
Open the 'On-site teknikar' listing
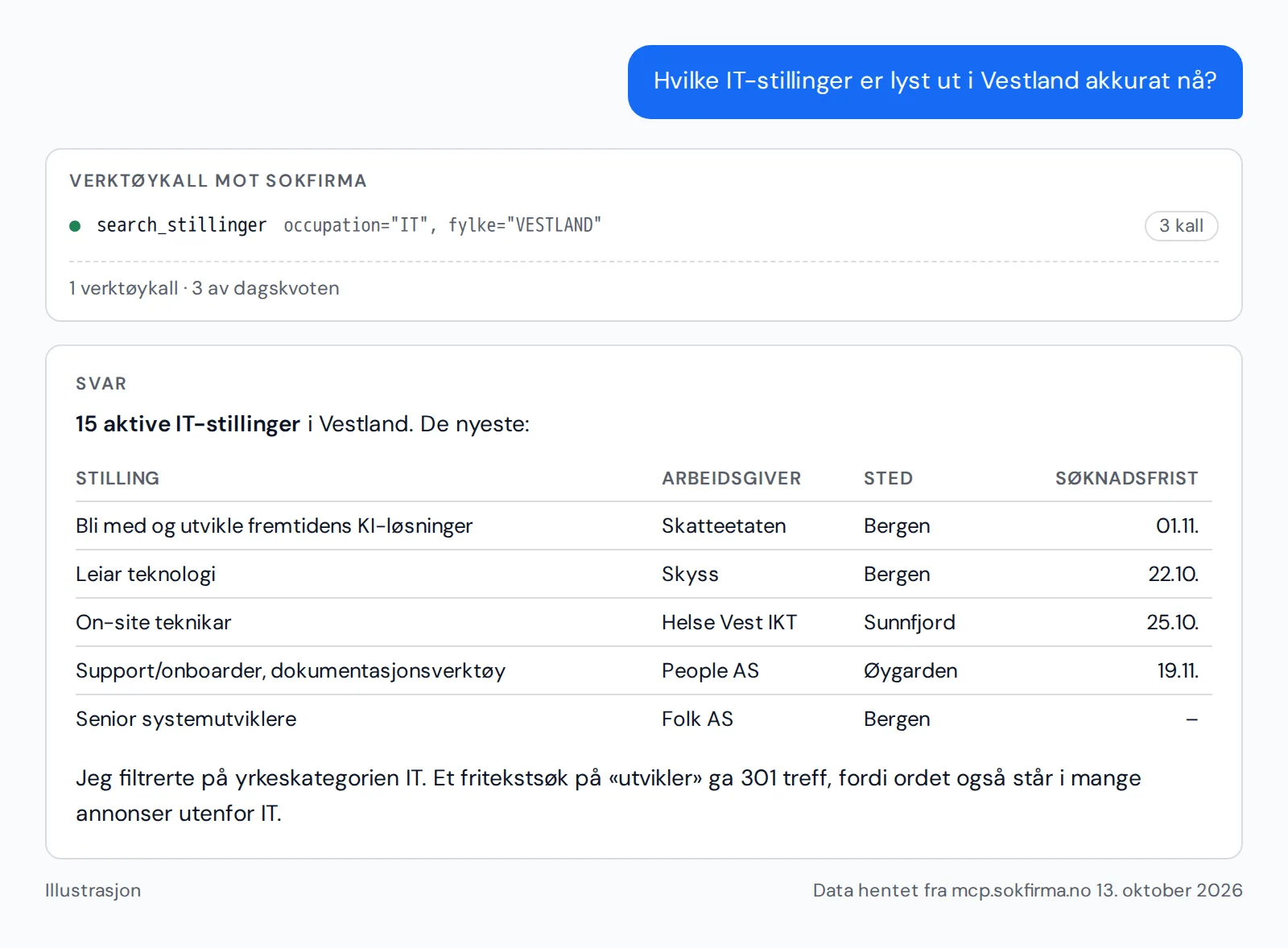coord(153,622)
